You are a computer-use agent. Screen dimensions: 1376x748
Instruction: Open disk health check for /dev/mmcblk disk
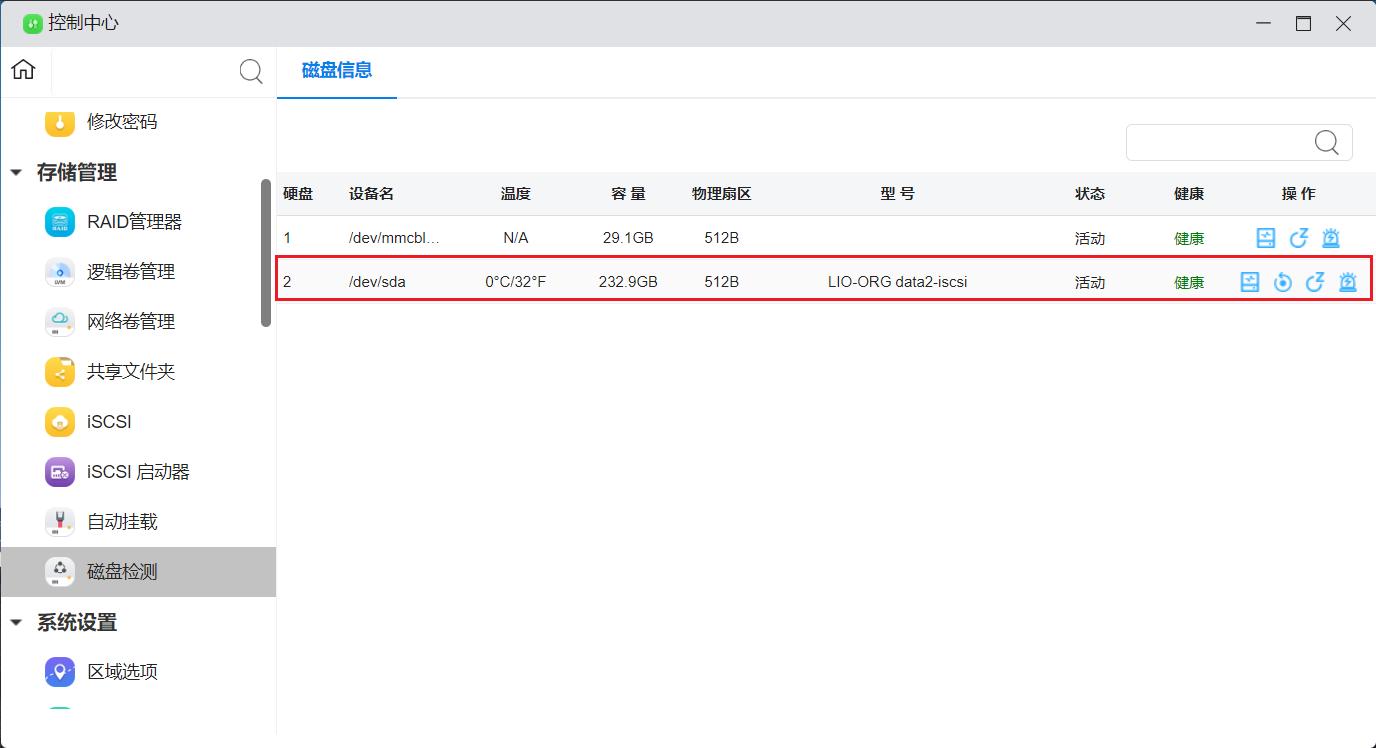click(x=1266, y=238)
